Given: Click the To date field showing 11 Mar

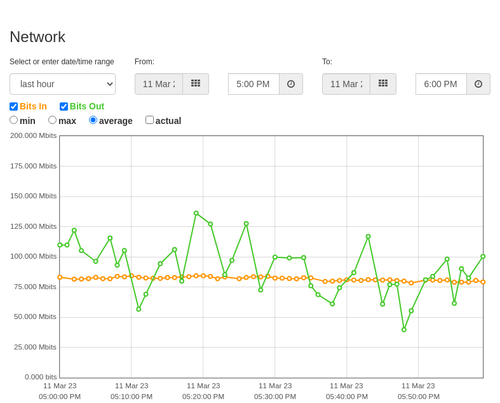Looking at the screenshot, I should point(346,84).
